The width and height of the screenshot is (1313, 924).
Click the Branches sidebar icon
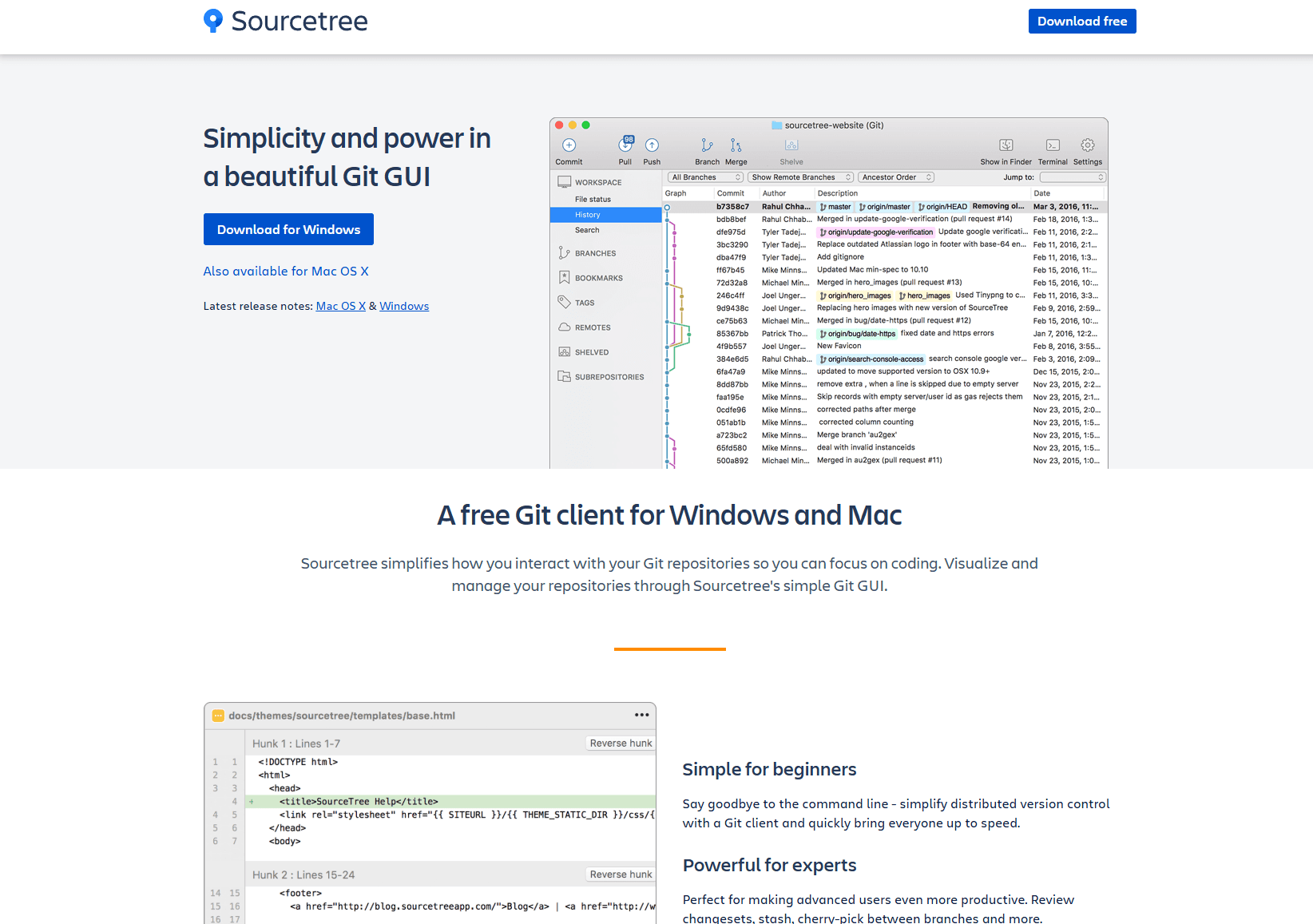click(564, 253)
